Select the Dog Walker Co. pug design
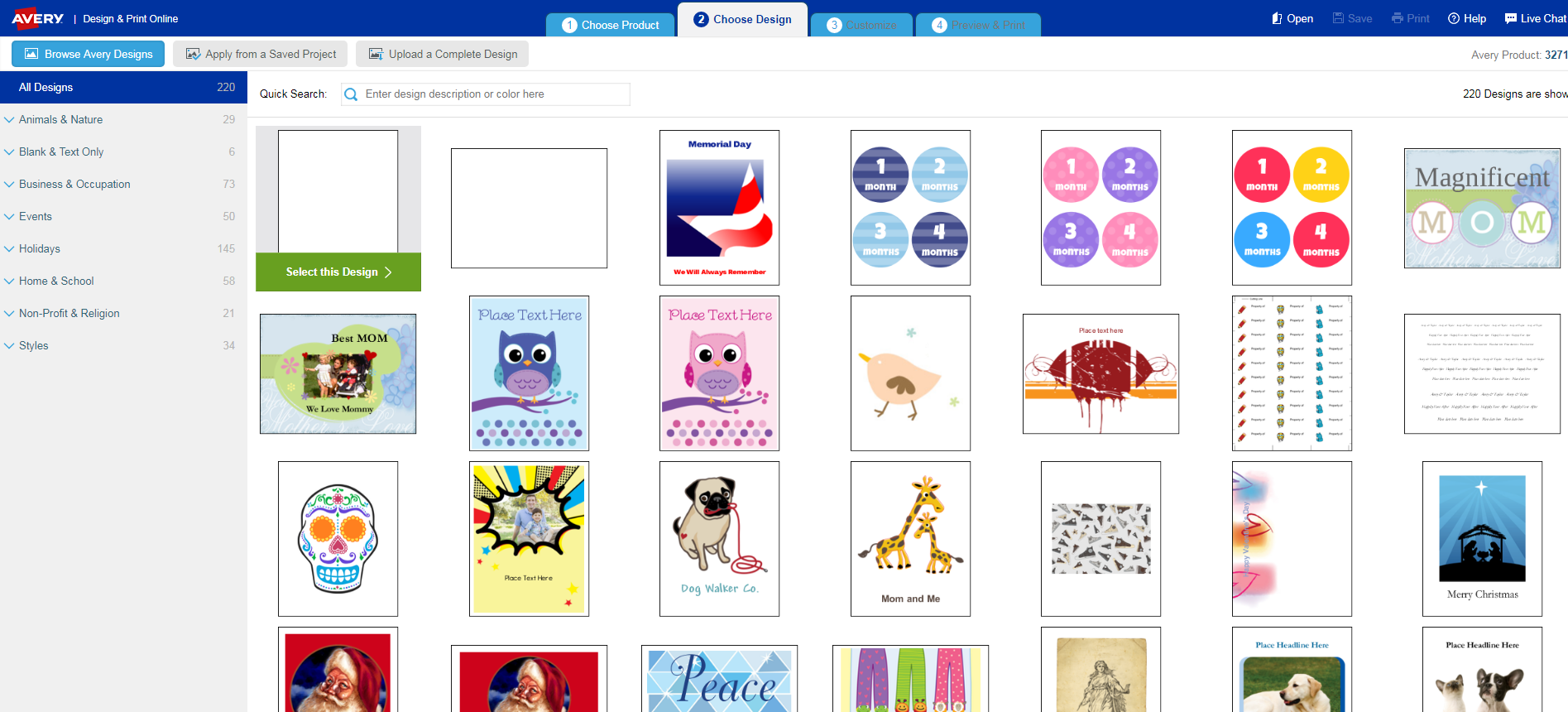The width and height of the screenshot is (1568, 712). (x=719, y=539)
